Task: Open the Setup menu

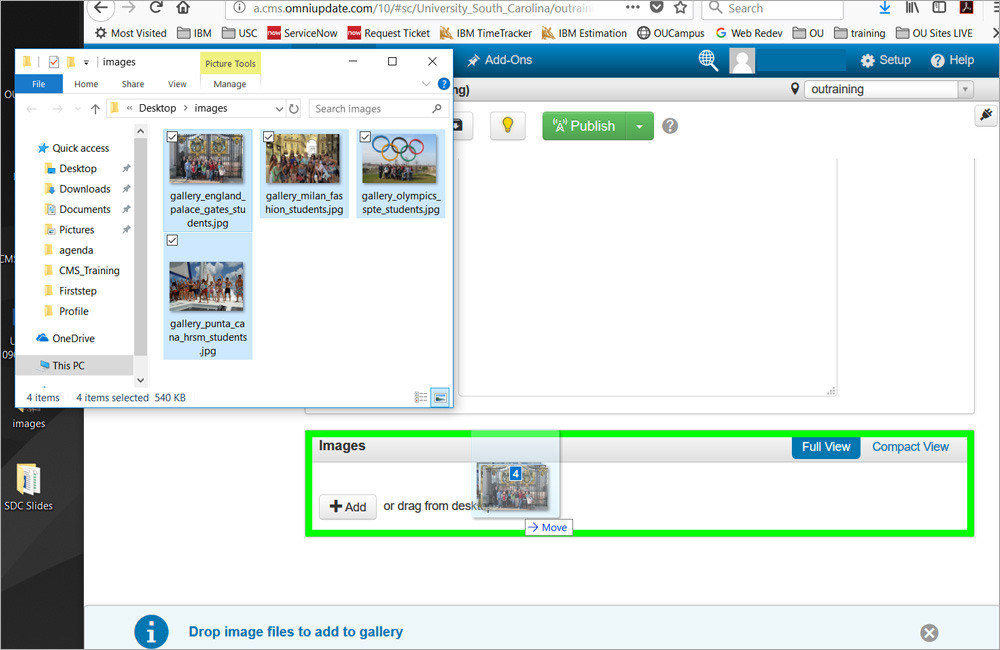Action: click(885, 61)
